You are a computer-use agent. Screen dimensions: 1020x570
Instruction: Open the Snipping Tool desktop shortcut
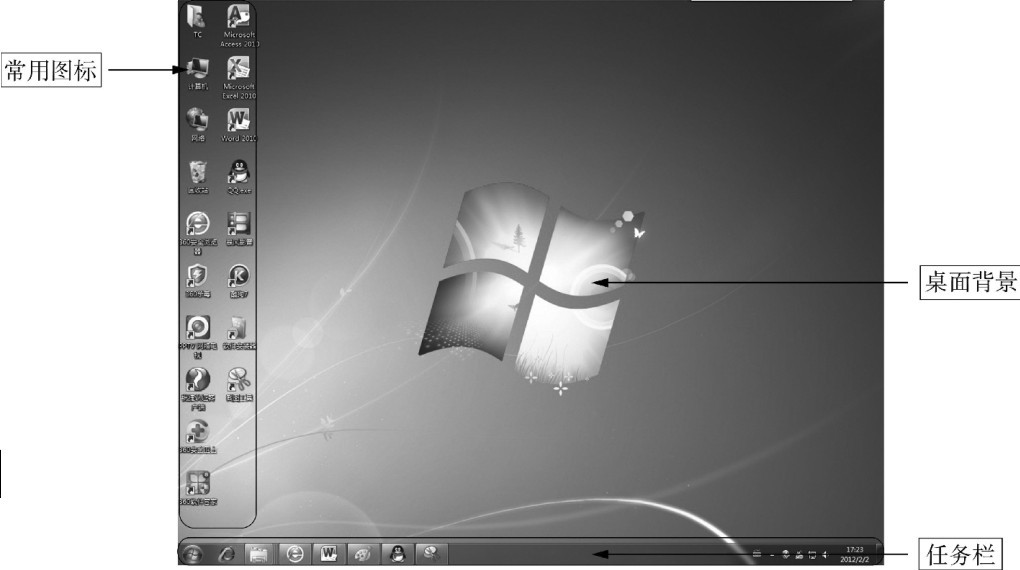click(239, 384)
